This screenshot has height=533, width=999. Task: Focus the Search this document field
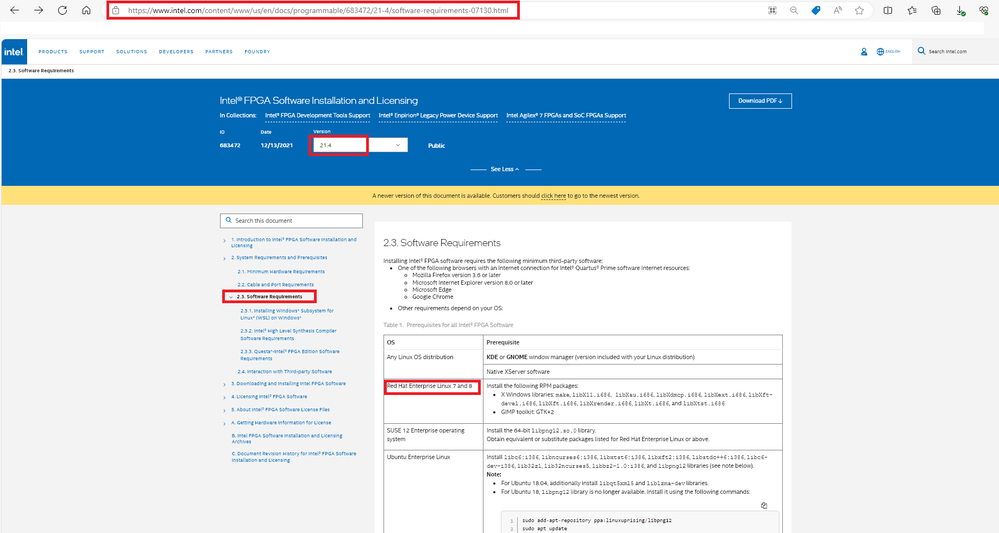pyautogui.click(x=291, y=220)
